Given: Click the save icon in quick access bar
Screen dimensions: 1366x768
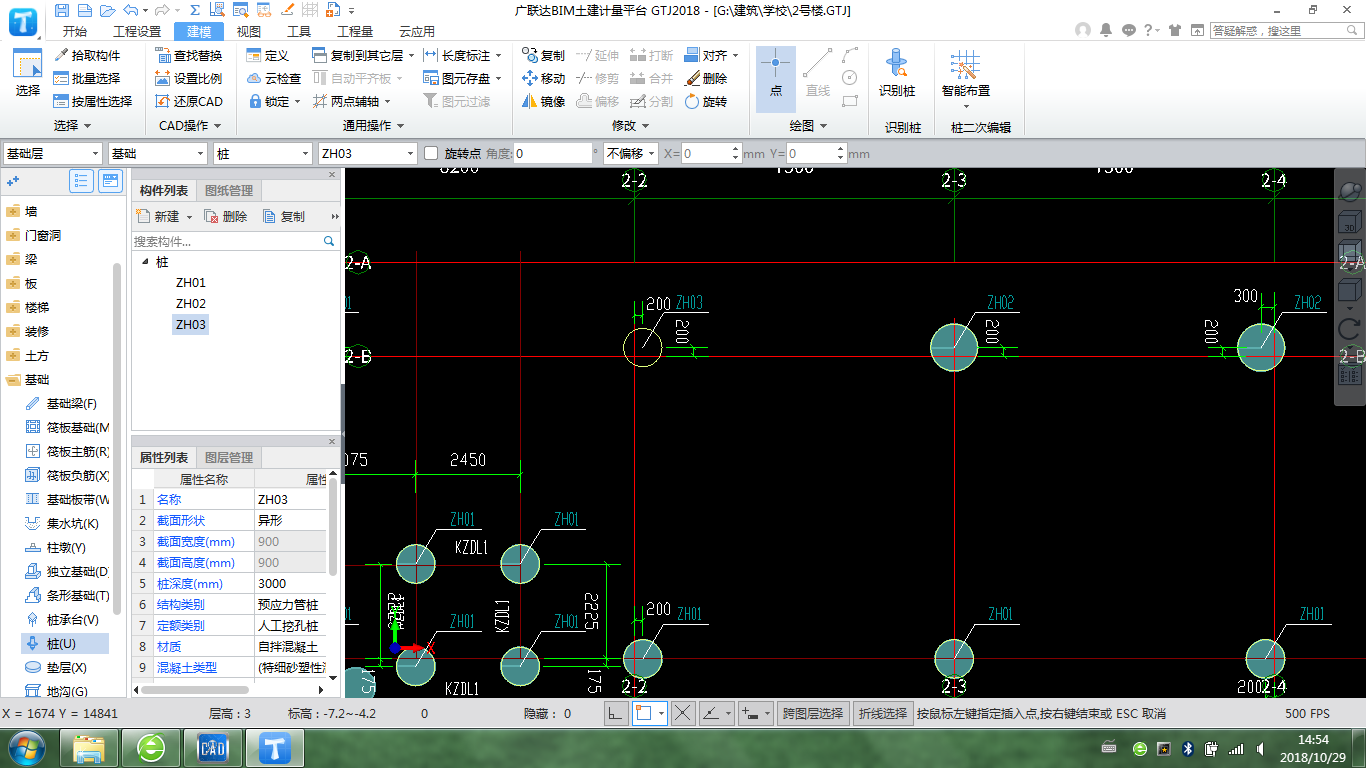Looking at the screenshot, I should (62, 10).
